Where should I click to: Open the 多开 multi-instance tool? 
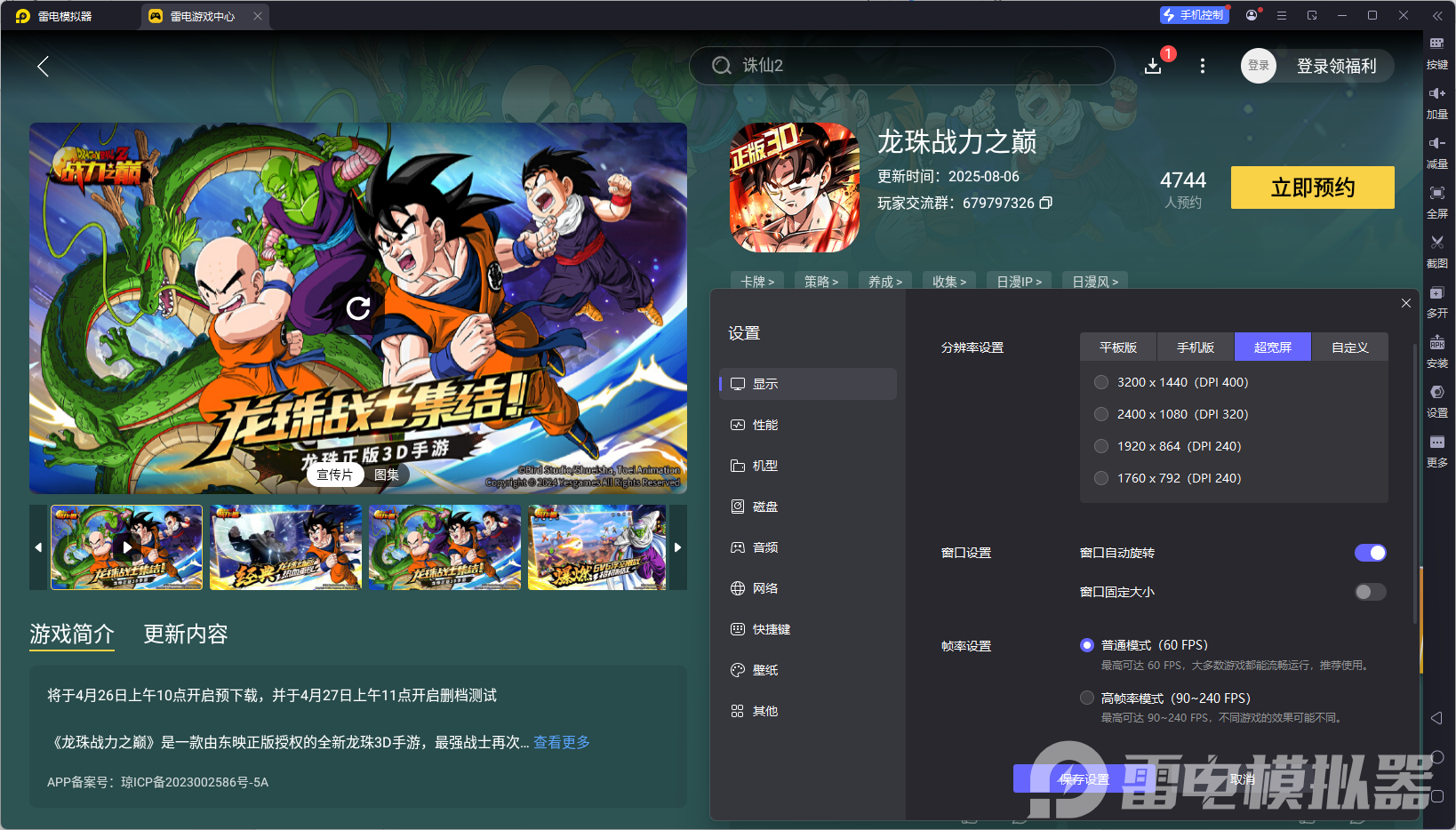(1436, 301)
